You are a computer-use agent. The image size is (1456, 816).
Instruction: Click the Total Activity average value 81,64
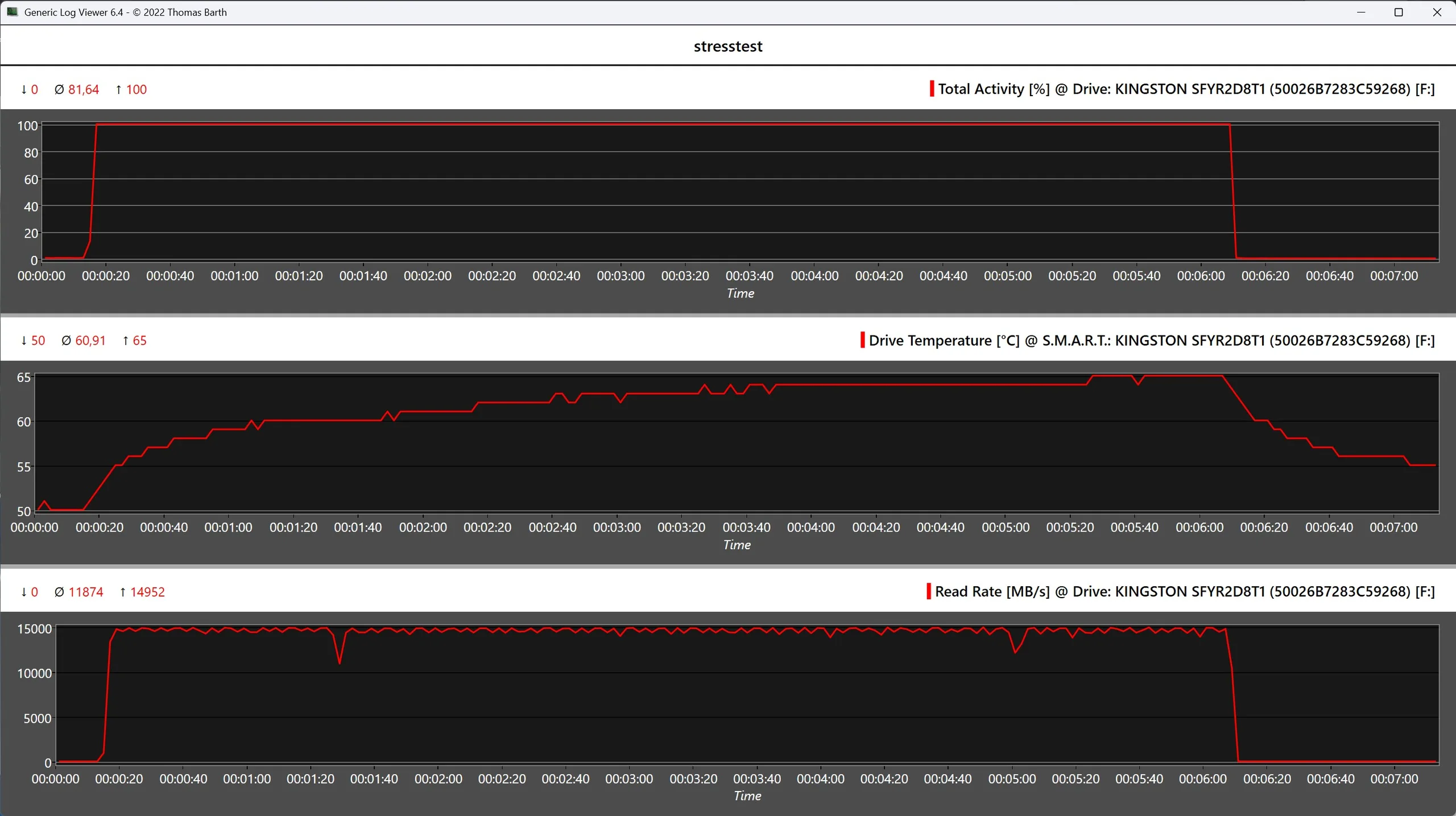click(x=83, y=89)
